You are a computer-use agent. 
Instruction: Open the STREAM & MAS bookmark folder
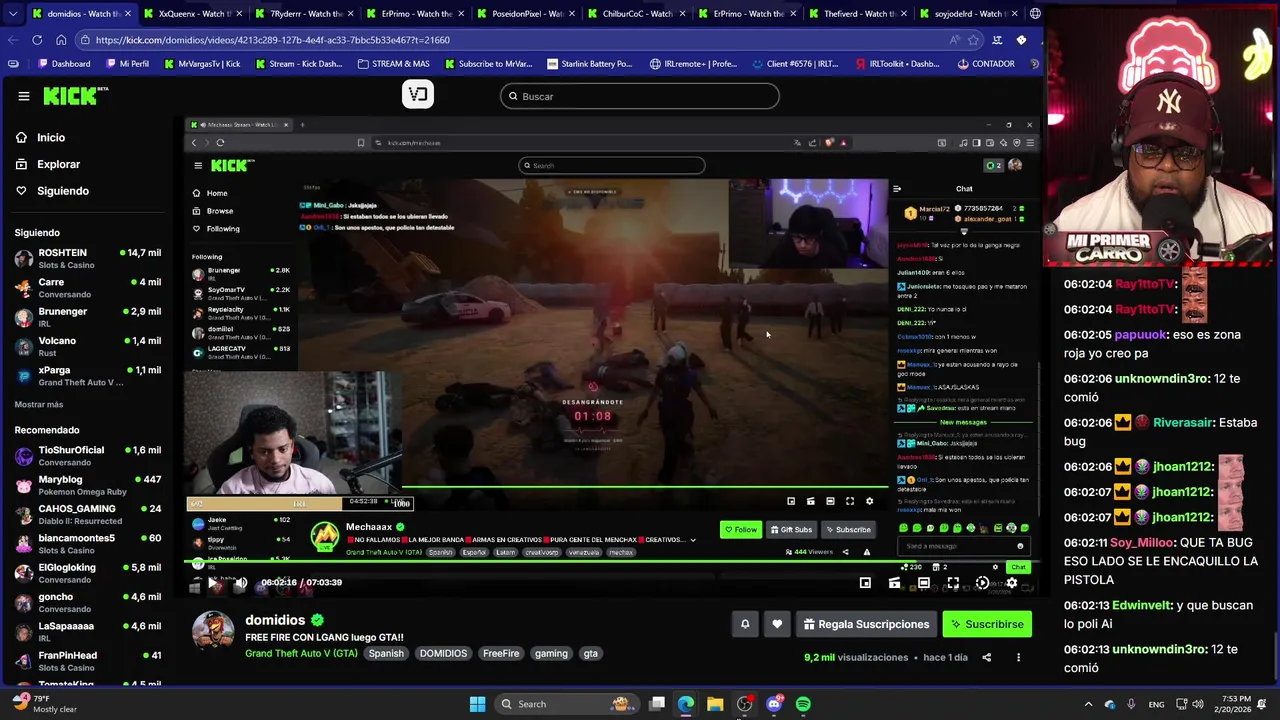point(393,64)
